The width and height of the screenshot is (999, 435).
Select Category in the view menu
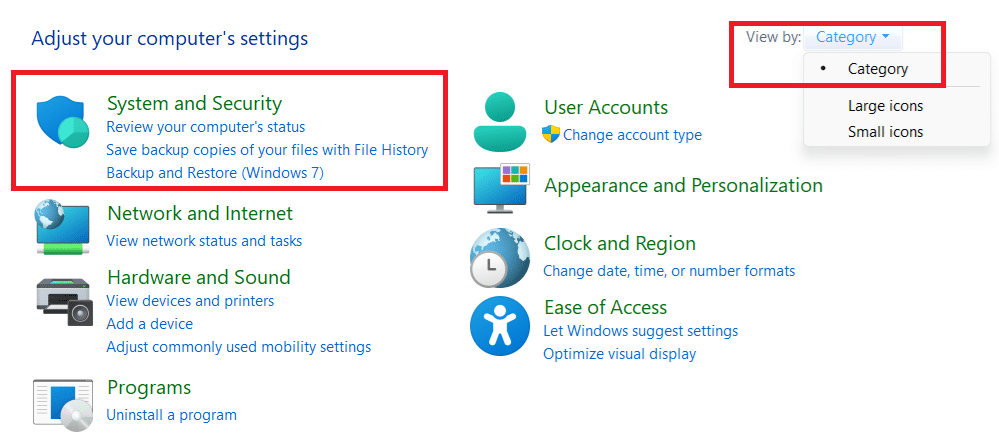click(877, 69)
